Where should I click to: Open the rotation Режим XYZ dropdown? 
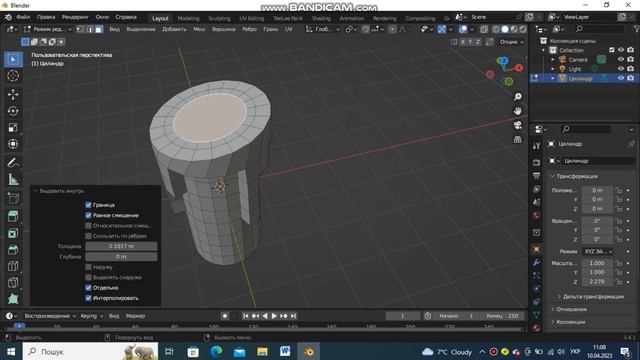pyautogui.click(x=598, y=252)
